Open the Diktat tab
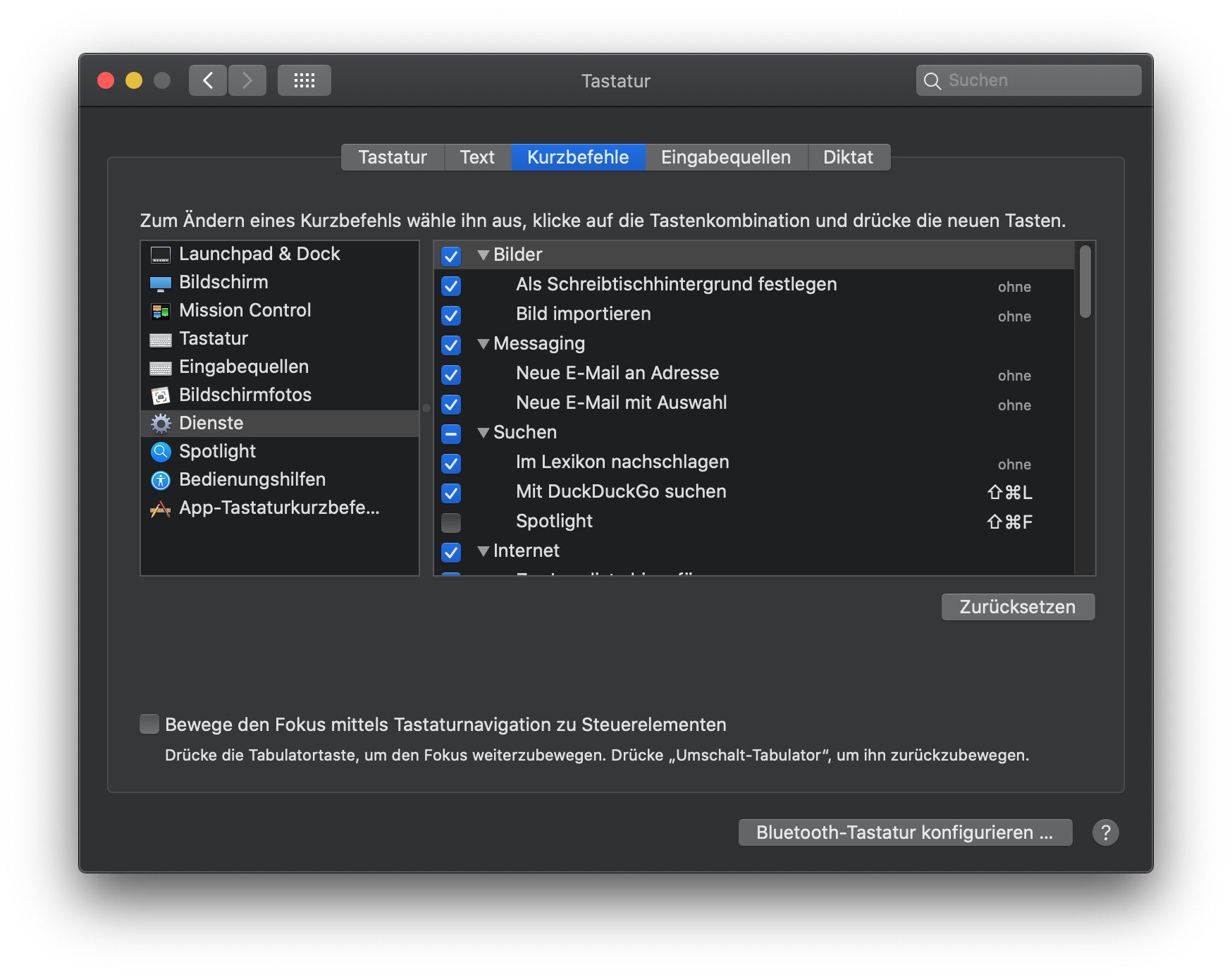Image resolution: width=1232 pixels, height=977 pixels. (x=848, y=157)
